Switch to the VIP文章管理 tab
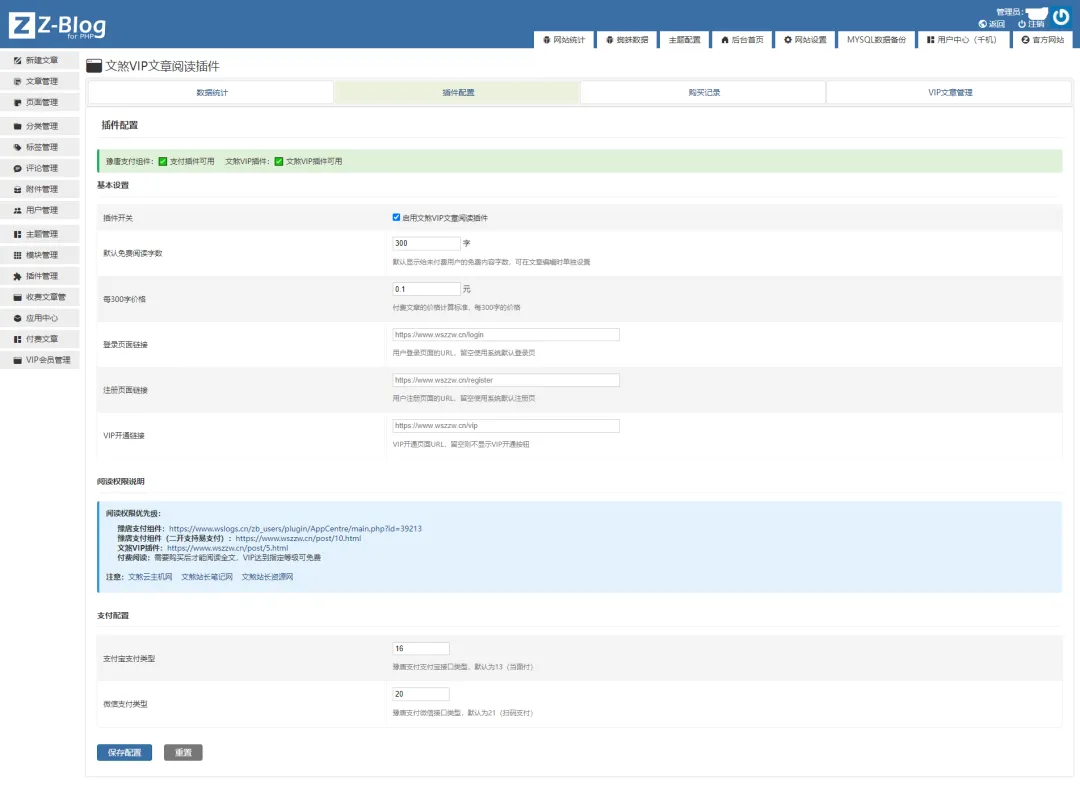Viewport: 1080px width, 788px height. click(x=949, y=92)
